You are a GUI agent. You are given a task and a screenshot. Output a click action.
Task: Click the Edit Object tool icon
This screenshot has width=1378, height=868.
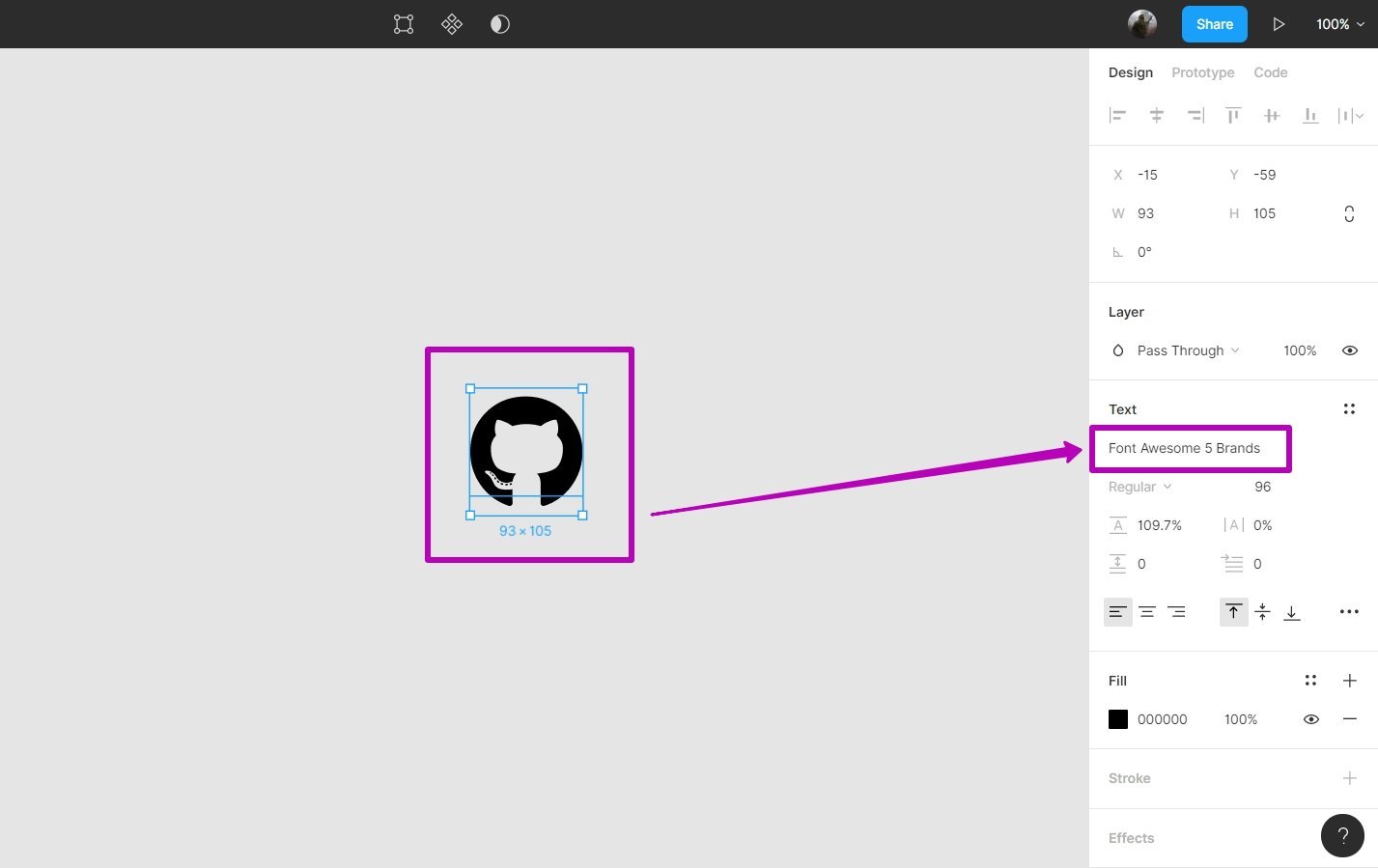(404, 24)
